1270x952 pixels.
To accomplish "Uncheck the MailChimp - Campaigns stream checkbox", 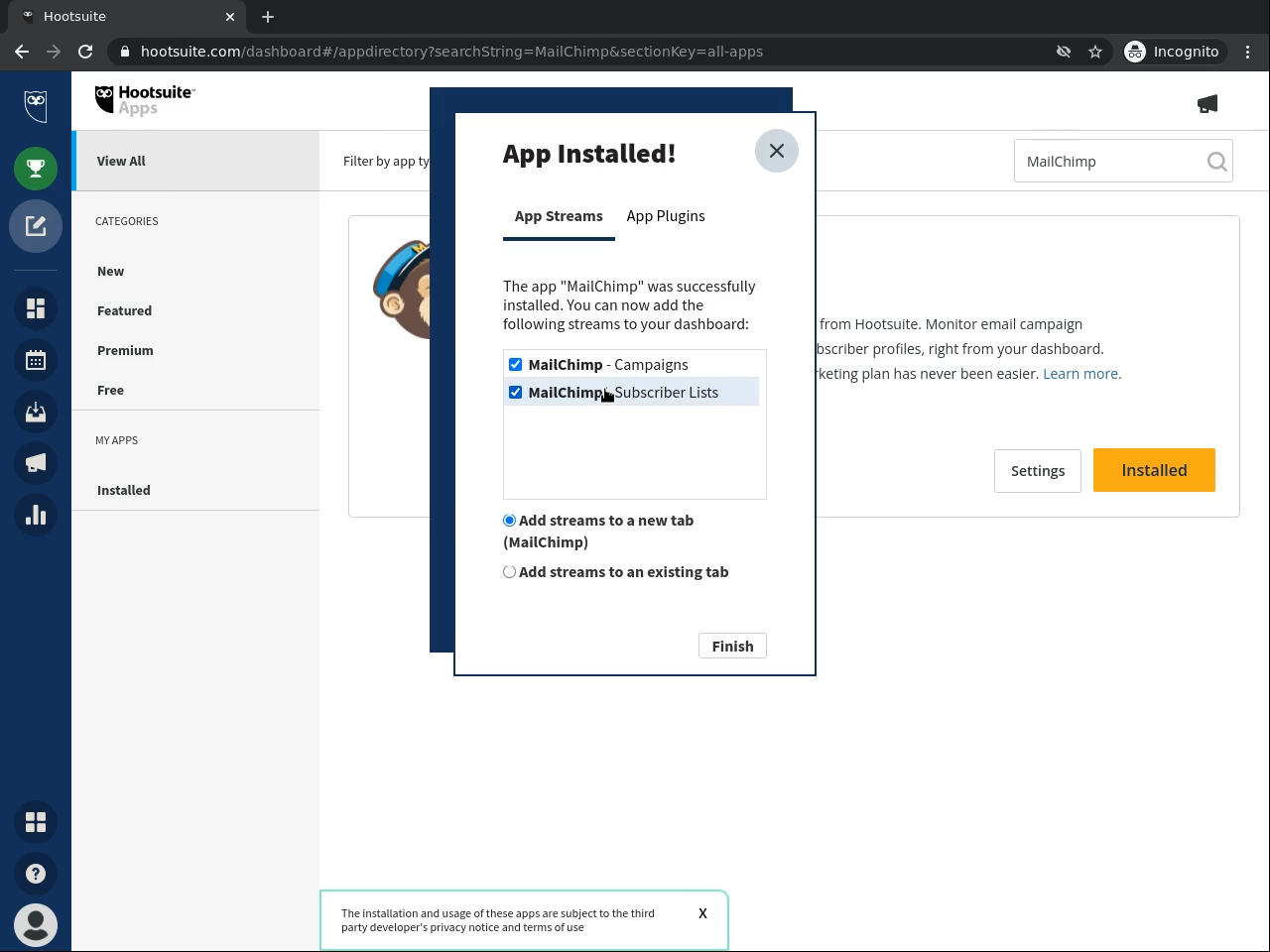I will (515, 365).
